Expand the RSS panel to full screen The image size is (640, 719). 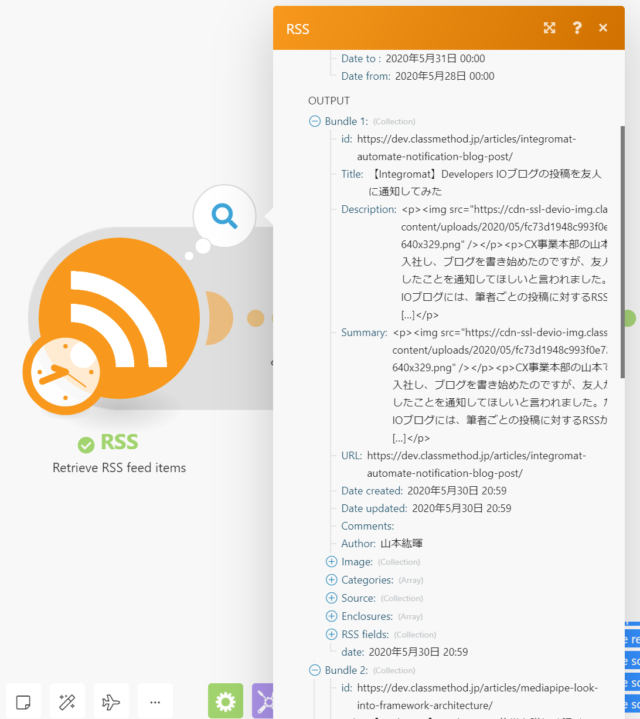click(549, 28)
